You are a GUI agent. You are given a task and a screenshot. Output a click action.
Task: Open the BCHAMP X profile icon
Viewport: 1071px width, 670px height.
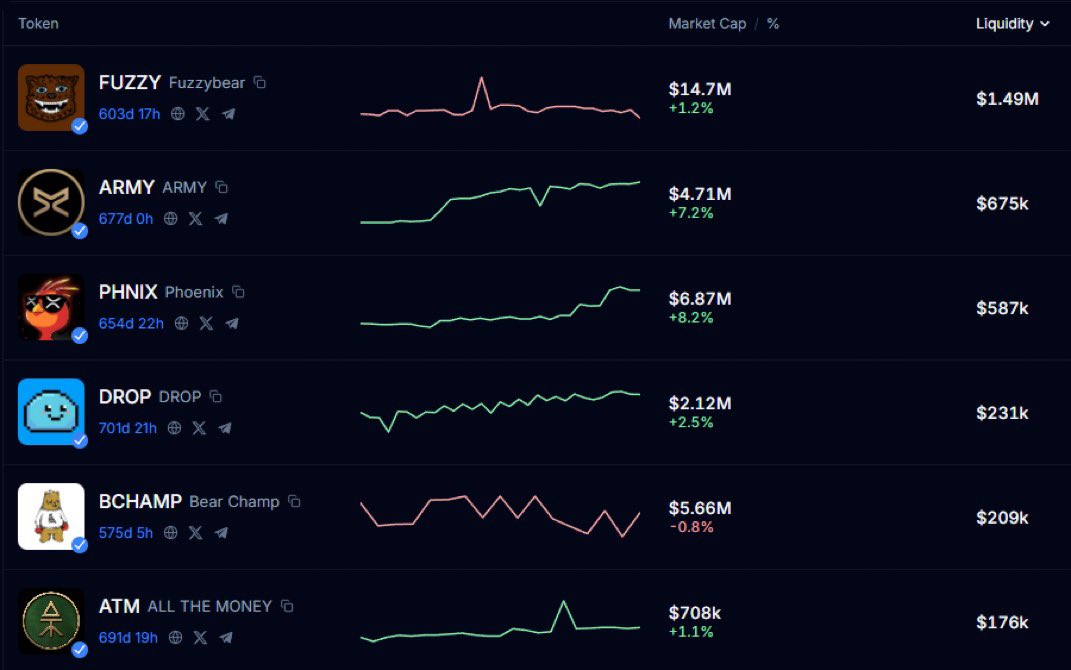(195, 533)
